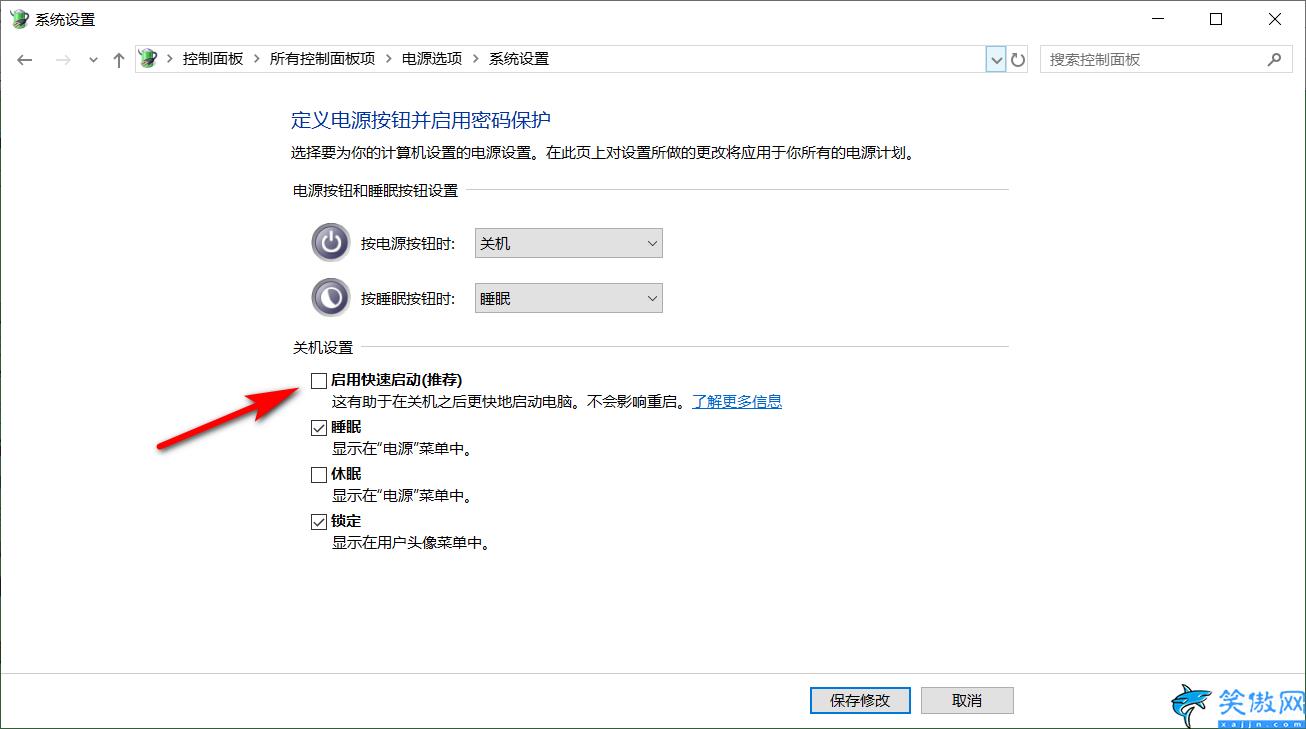Click the 按电源按钮时 label
The width and height of the screenshot is (1306, 729).
click(x=408, y=243)
